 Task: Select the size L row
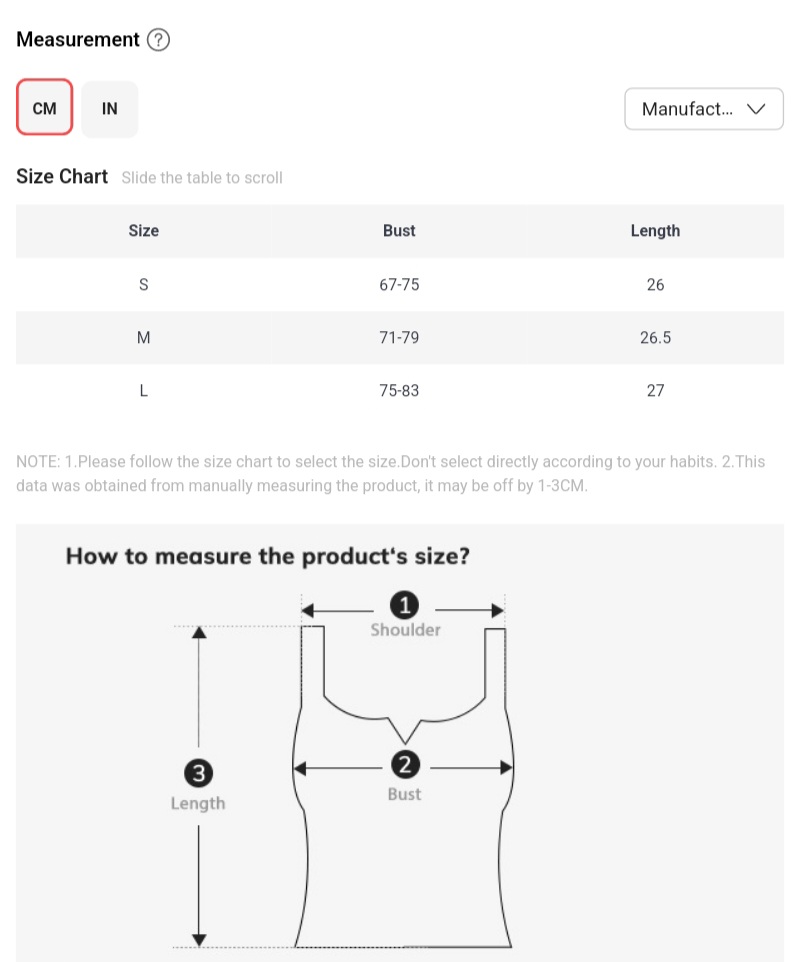point(143,391)
